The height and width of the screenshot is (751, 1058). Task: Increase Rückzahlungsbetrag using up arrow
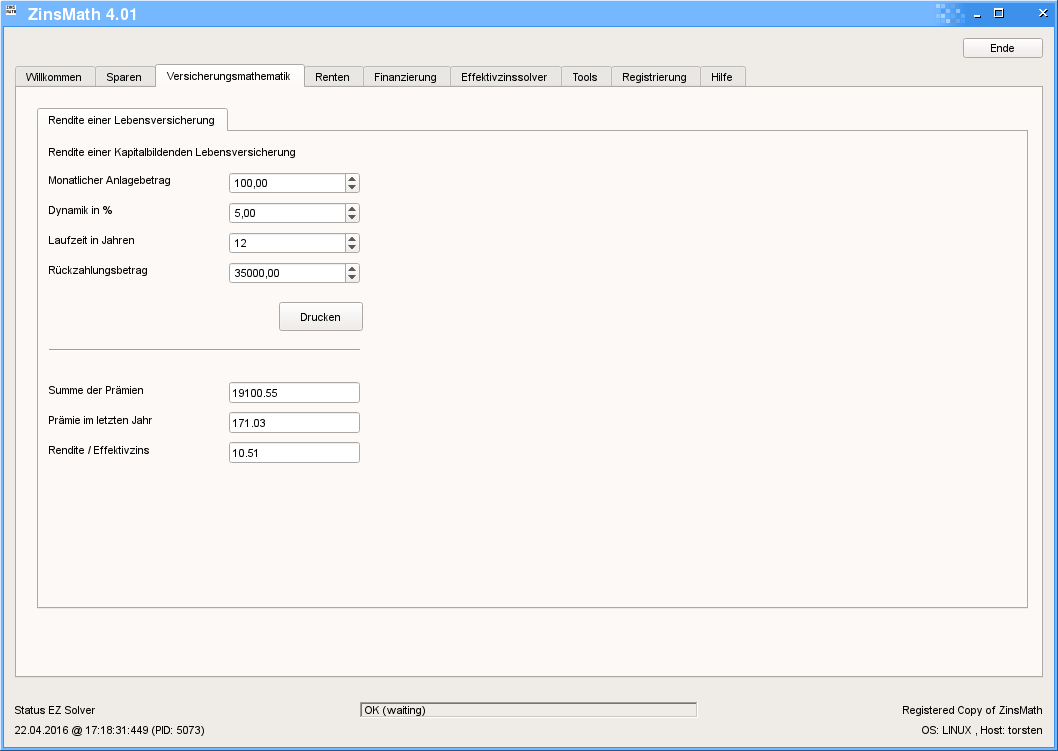point(352,269)
